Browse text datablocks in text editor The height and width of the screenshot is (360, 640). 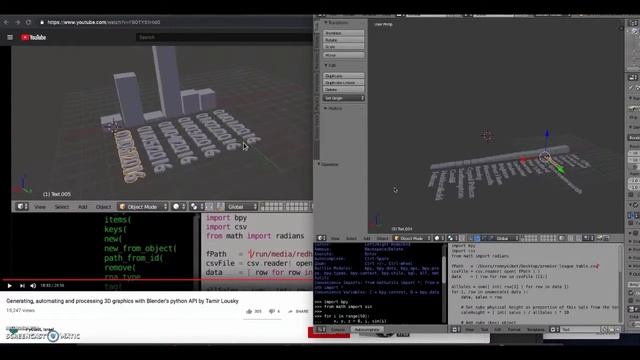[554, 329]
